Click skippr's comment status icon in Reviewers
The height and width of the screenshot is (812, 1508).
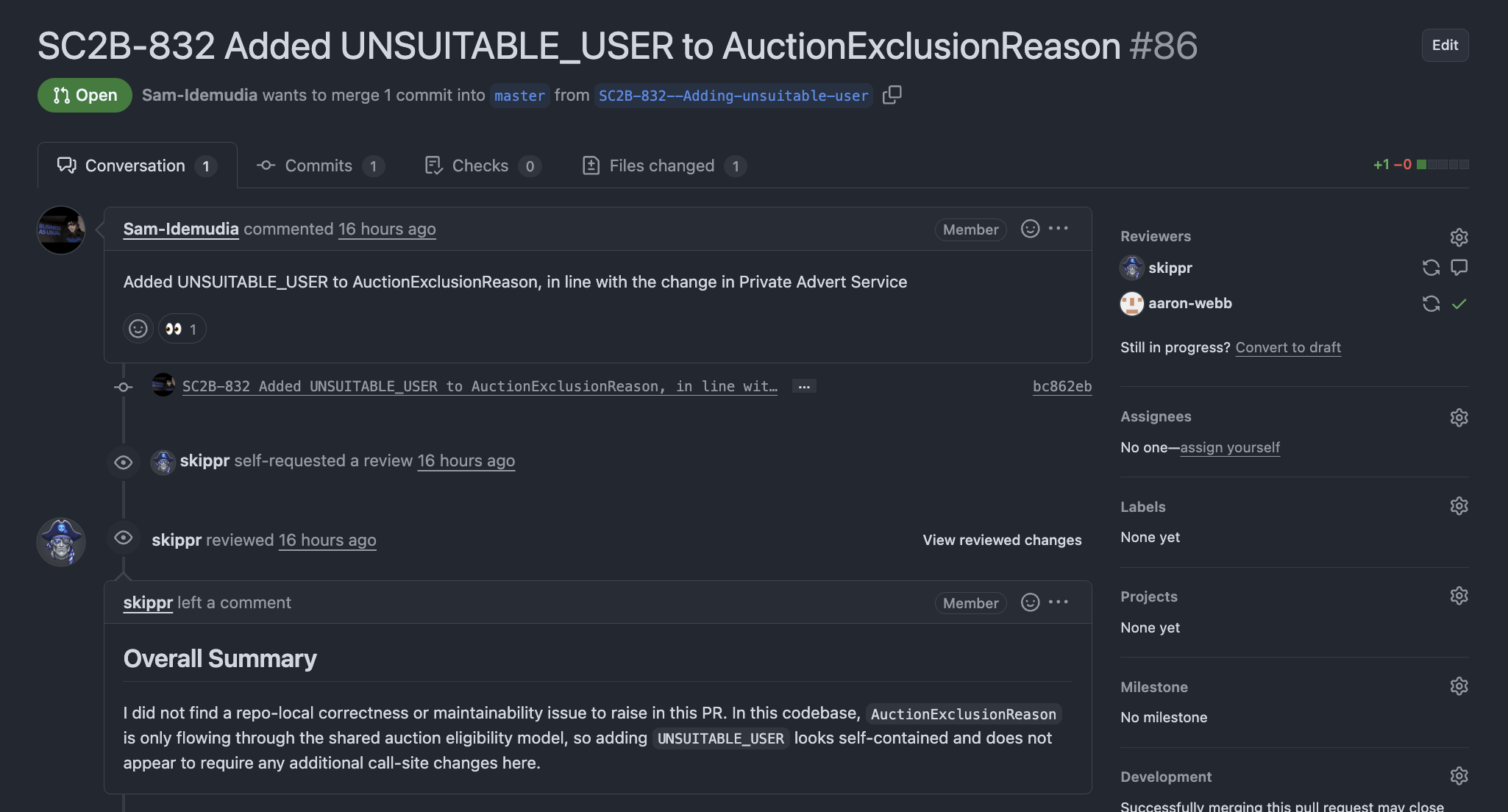click(1459, 268)
